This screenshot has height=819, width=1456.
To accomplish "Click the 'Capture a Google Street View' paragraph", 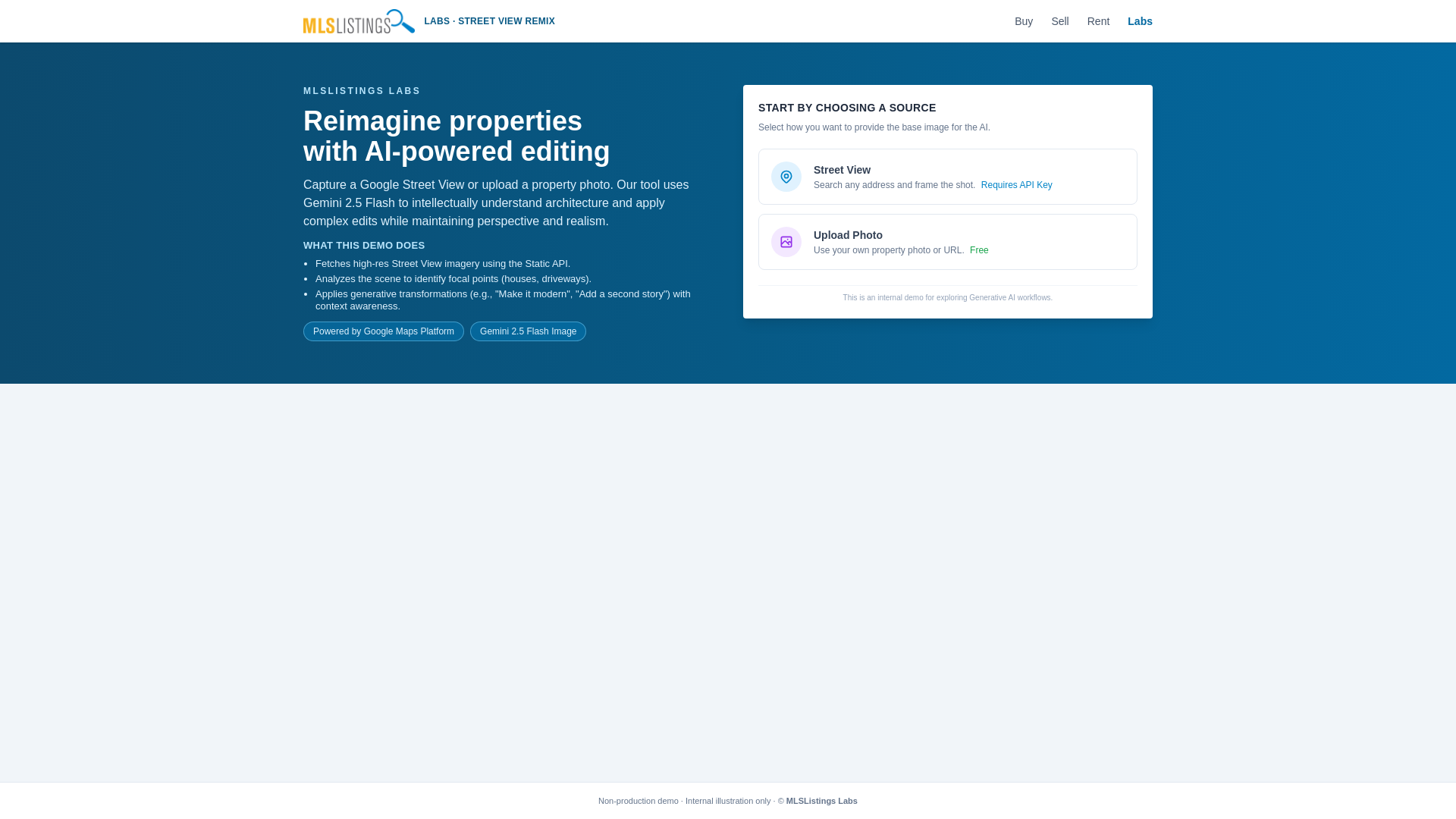I will pyautogui.click(x=496, y=203).
